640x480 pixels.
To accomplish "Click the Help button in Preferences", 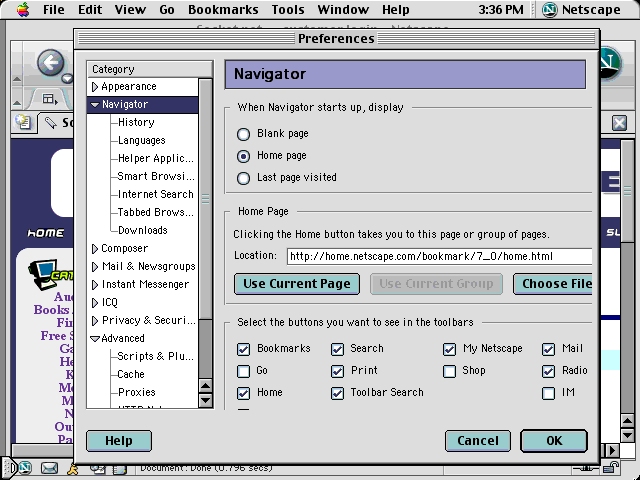I will coord(119,441).
